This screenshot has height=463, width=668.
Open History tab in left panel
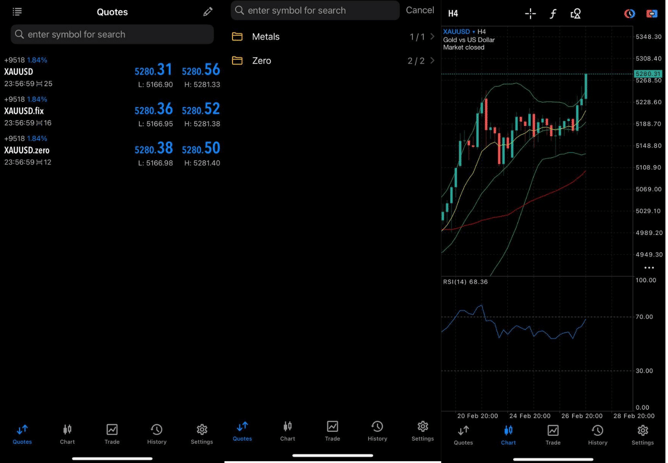coord(157,434)
